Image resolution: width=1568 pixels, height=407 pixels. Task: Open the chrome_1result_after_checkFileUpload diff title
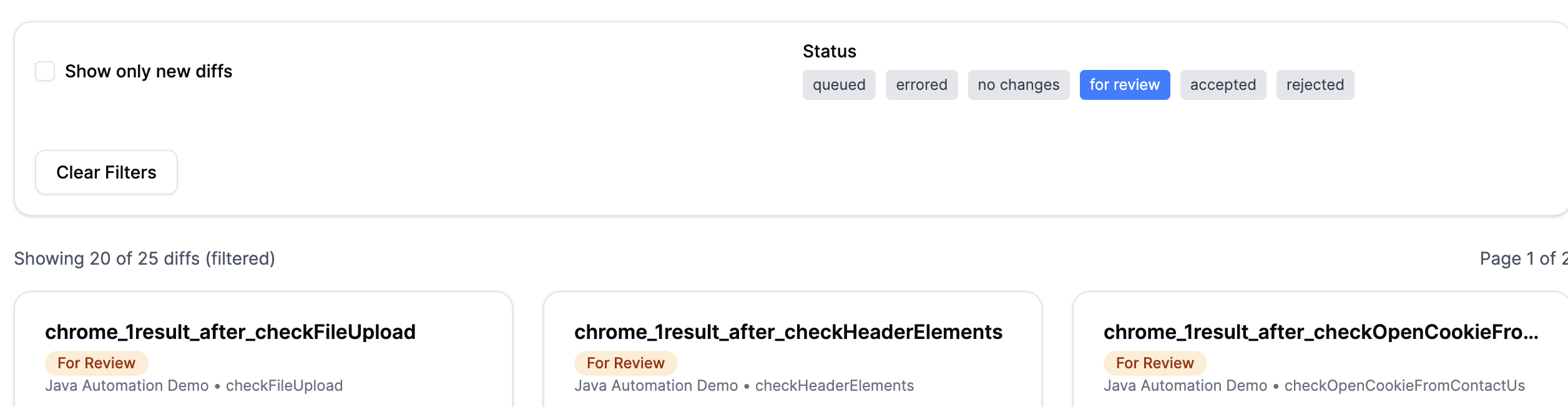click(x=230, y=332)
